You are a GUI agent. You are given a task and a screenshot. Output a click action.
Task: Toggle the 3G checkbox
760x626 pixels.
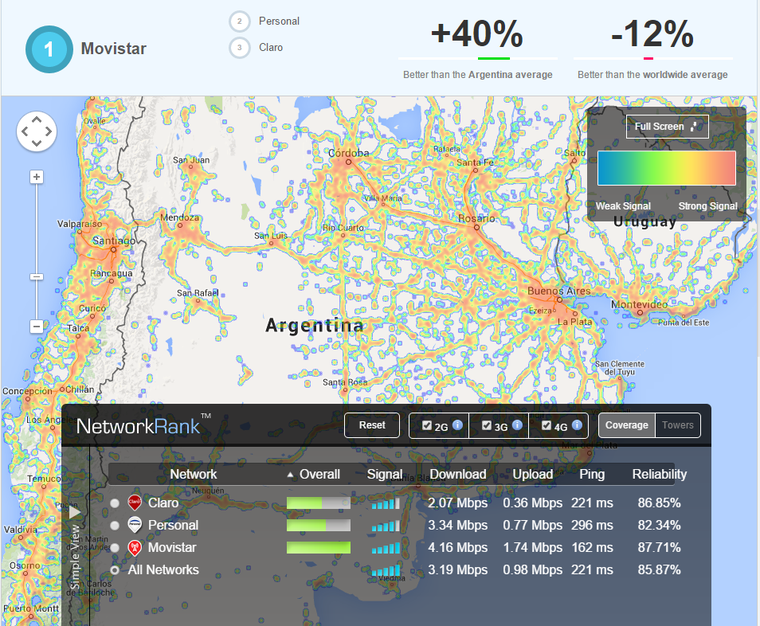tap(487, 425)
